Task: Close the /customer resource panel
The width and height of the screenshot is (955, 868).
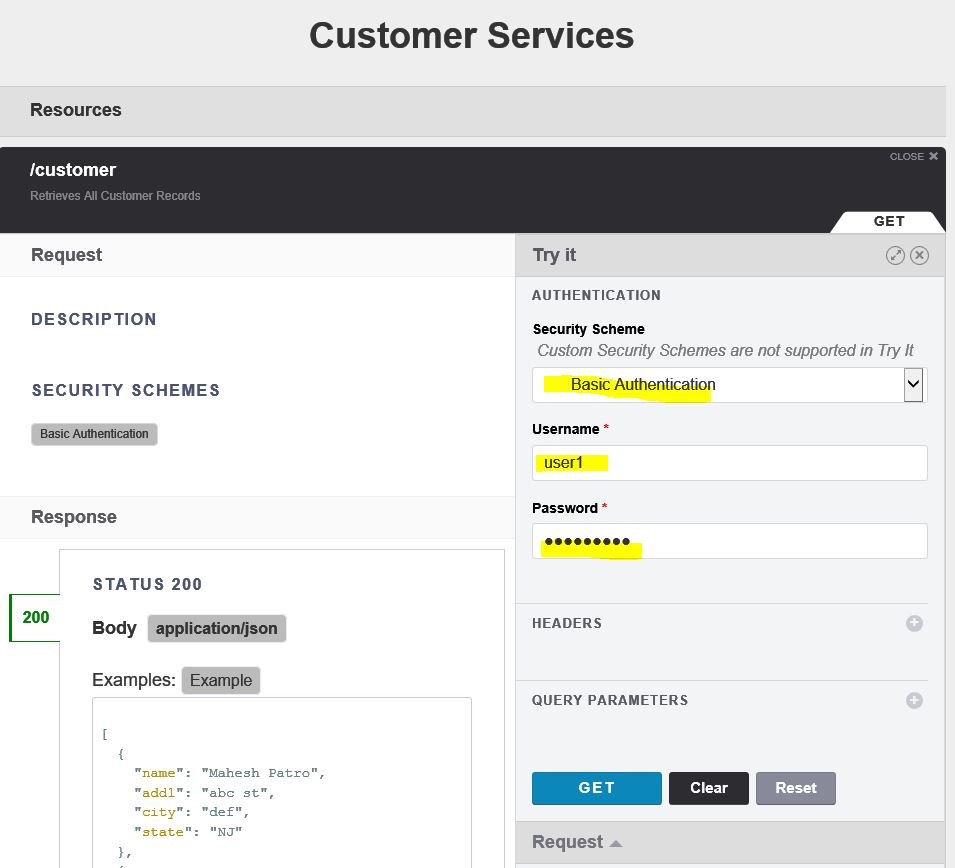Action: [913, 157]
